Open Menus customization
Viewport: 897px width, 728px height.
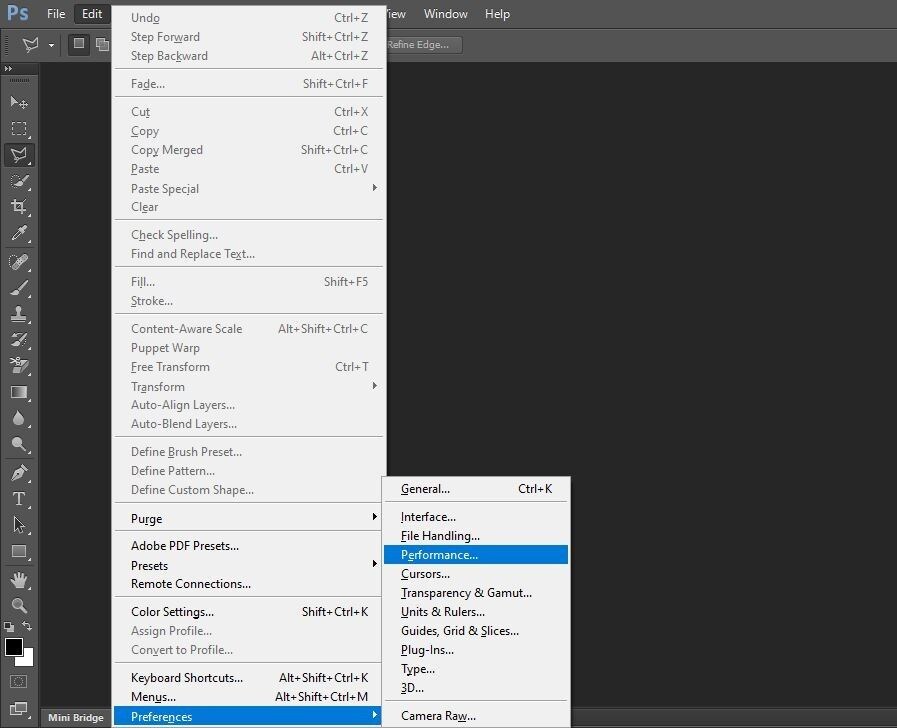(x=248, y=696)
